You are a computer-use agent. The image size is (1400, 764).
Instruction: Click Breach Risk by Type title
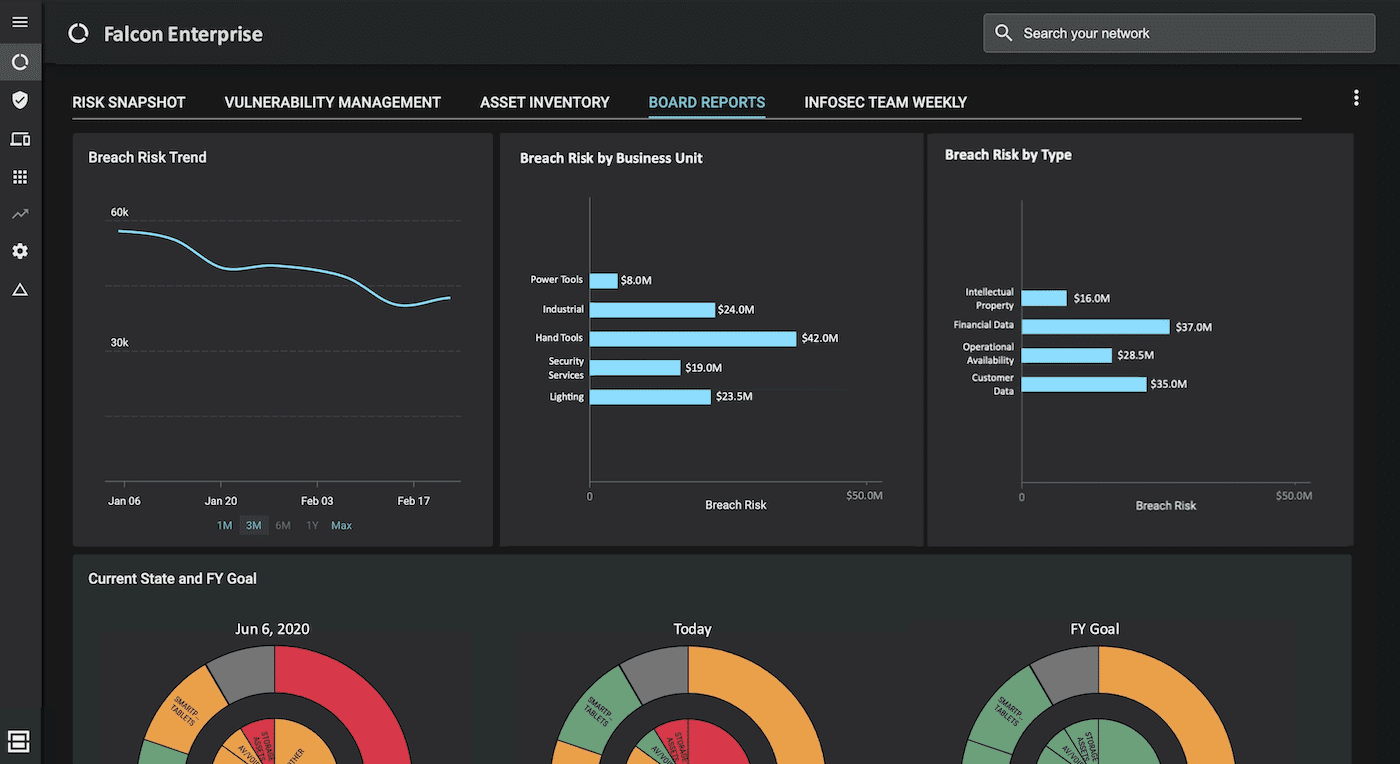1008,155
